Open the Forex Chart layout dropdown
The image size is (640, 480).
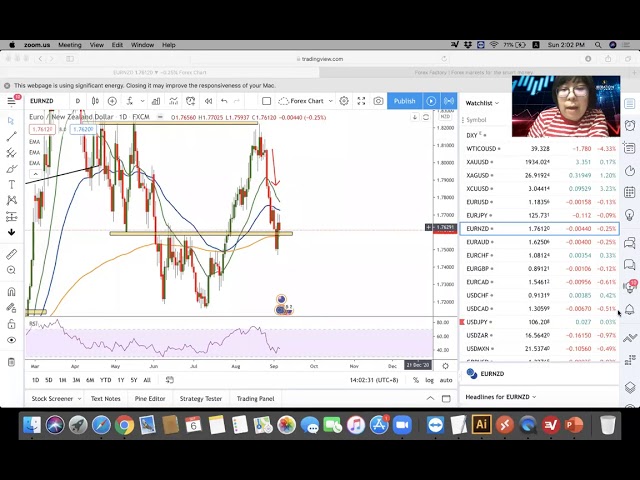tap(306, 101)
